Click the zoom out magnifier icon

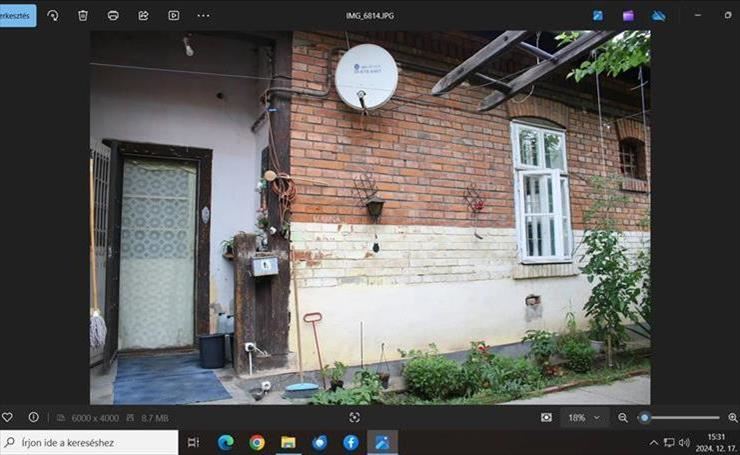point(623,417)
